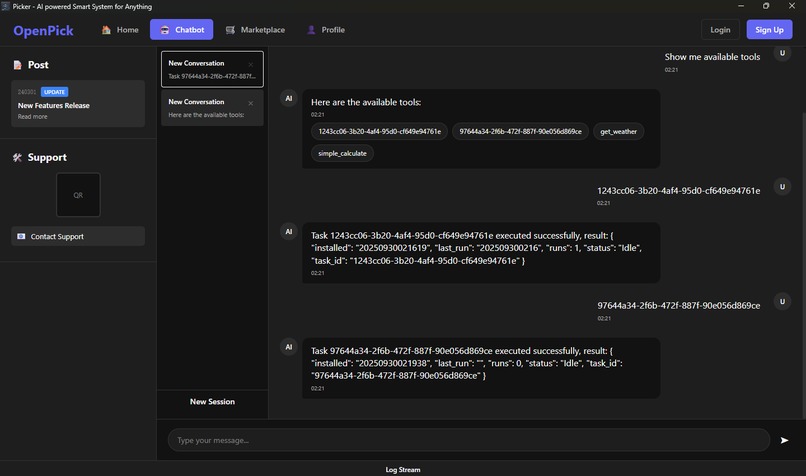Viewport: 806px width, 476px height.
Task: Click the QR code placeholder thumbnail
Action: [x=78, y=195]
